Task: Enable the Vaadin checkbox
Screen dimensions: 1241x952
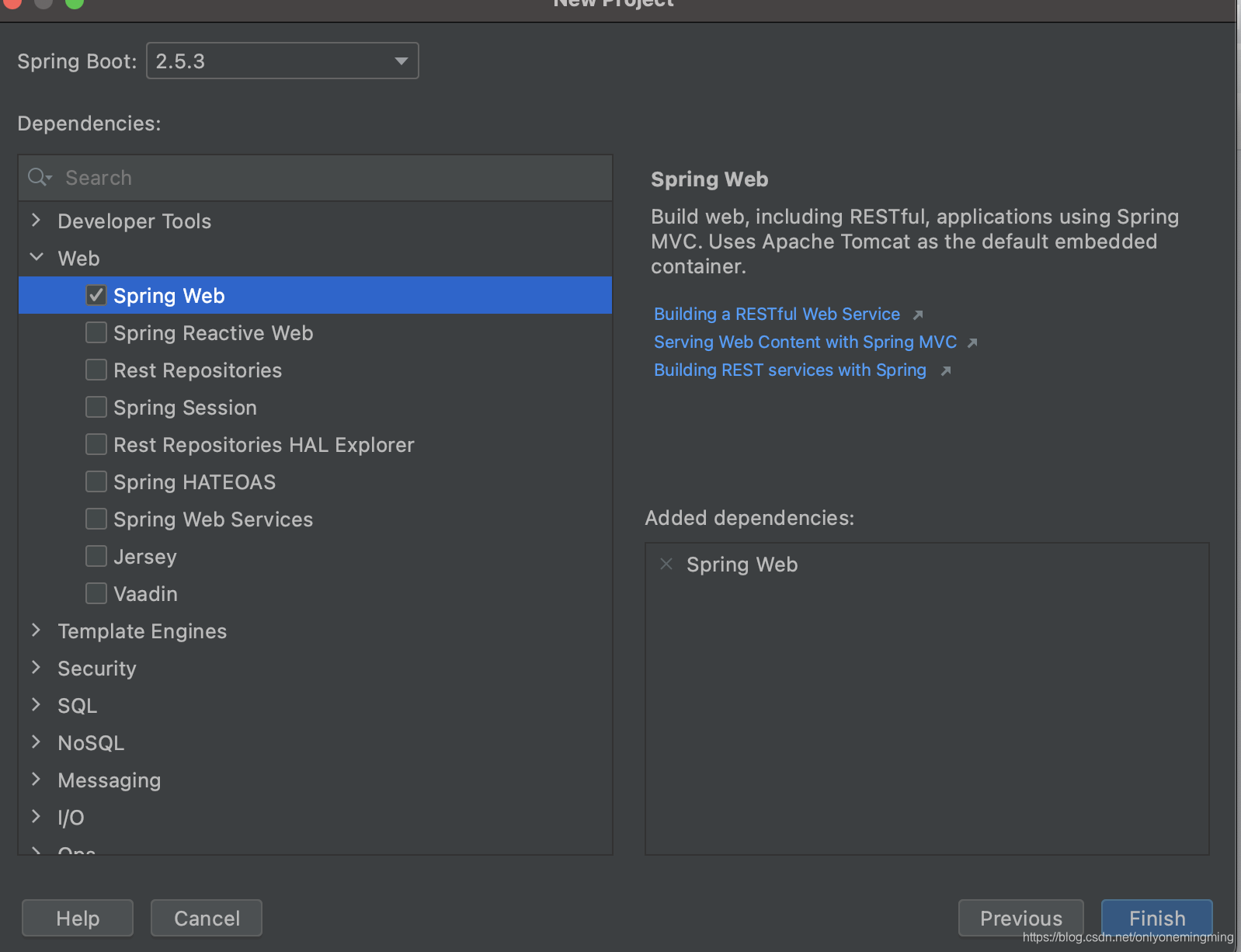Action: coord(96,593)
